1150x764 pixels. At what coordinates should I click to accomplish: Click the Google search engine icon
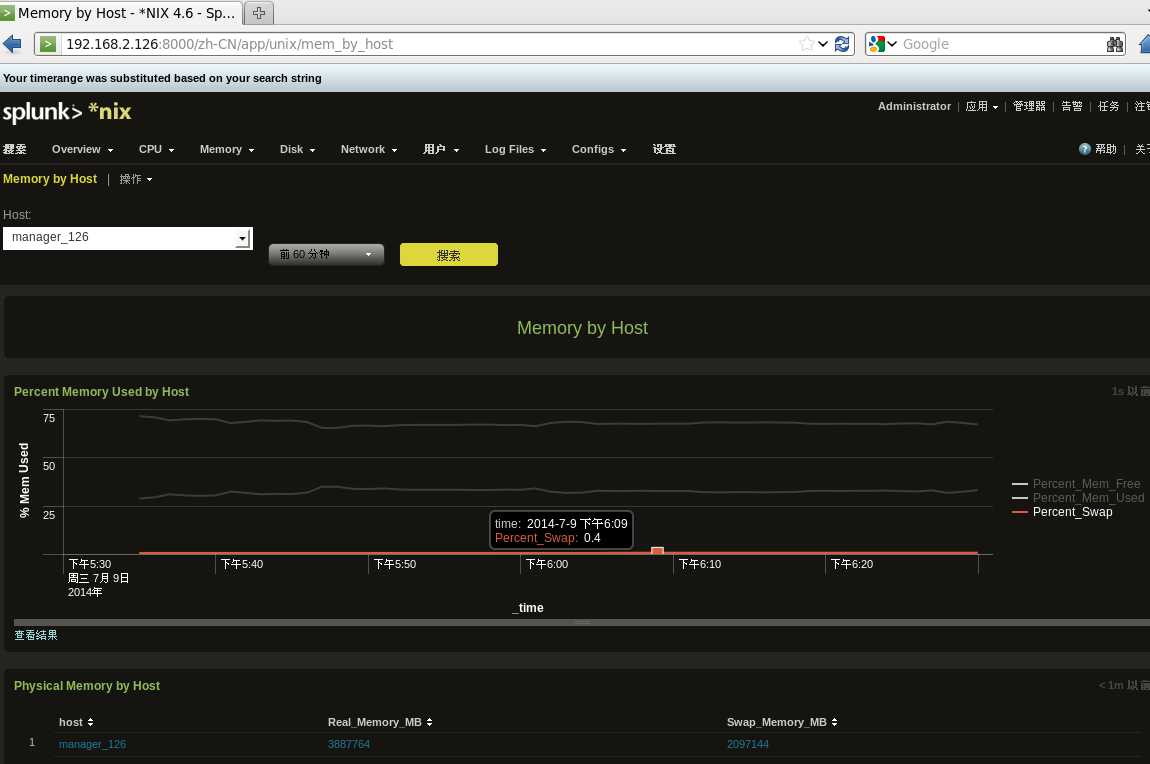(876, 44)
